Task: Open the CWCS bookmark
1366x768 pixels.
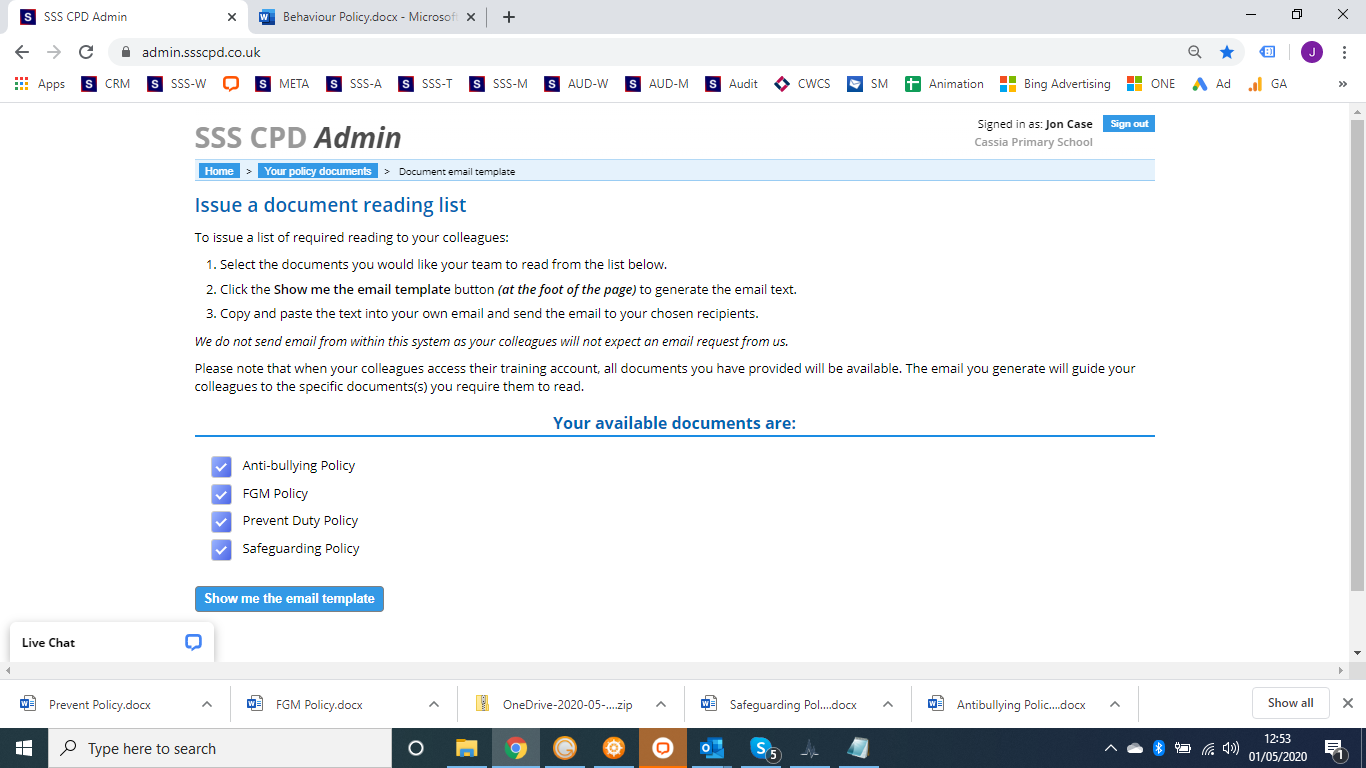Action: click(802, 84)
